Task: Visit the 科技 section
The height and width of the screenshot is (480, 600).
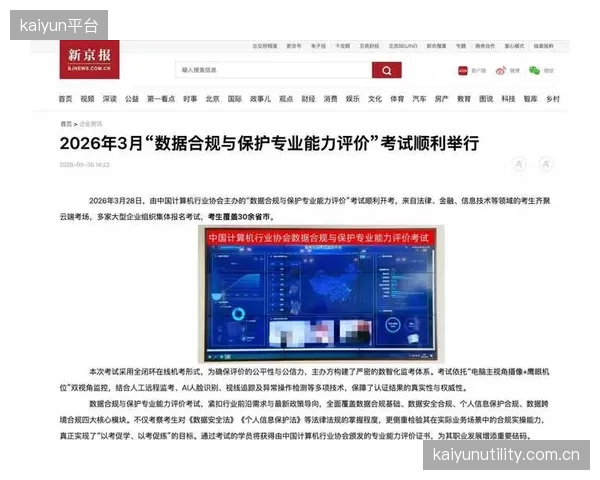Action: pyautogui.click(x=508, y=99)
